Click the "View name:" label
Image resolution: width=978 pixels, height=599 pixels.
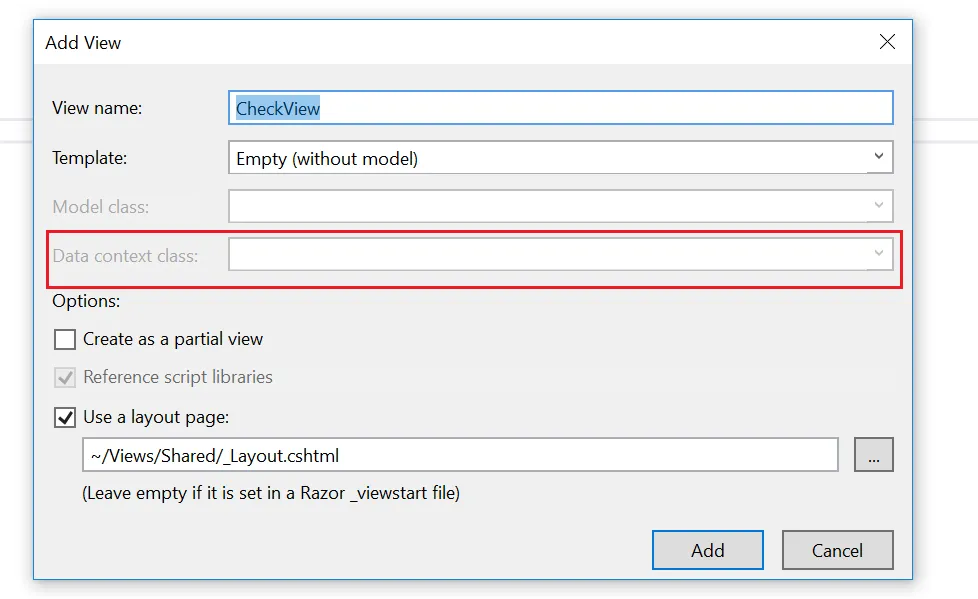point(97,108)
